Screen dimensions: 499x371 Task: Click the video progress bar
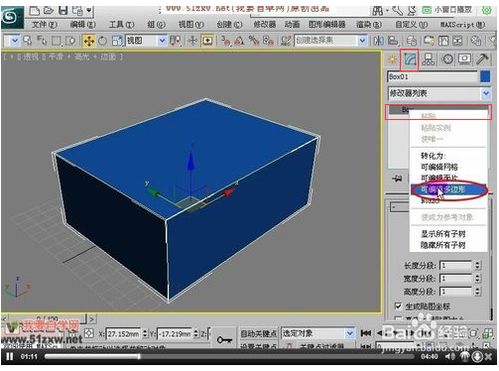coord(230,357)
